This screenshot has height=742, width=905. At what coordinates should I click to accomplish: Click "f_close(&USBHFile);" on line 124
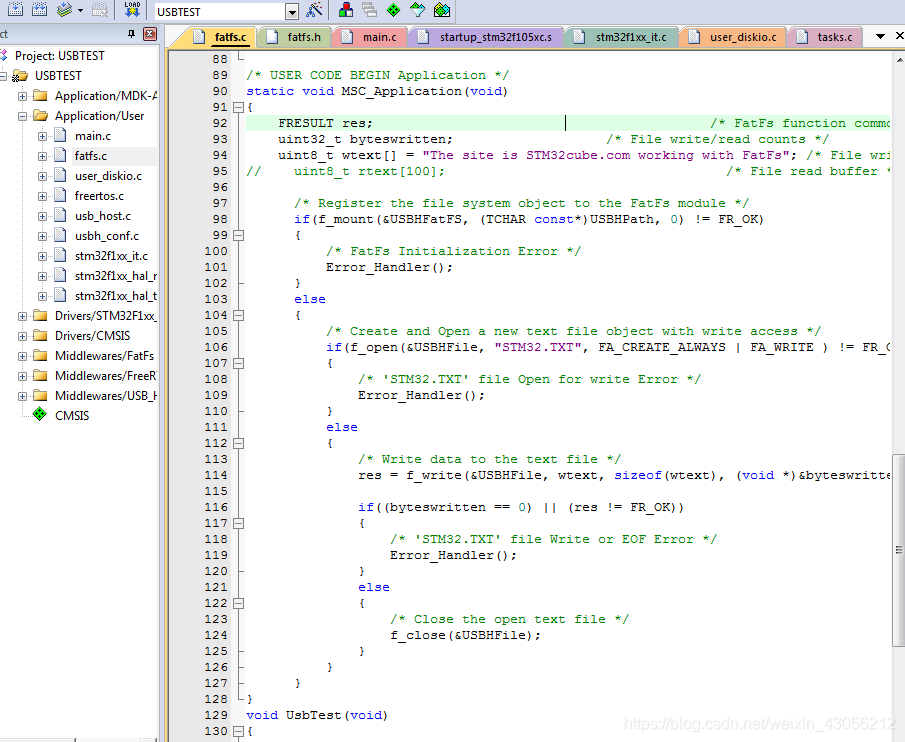[465, 635]
